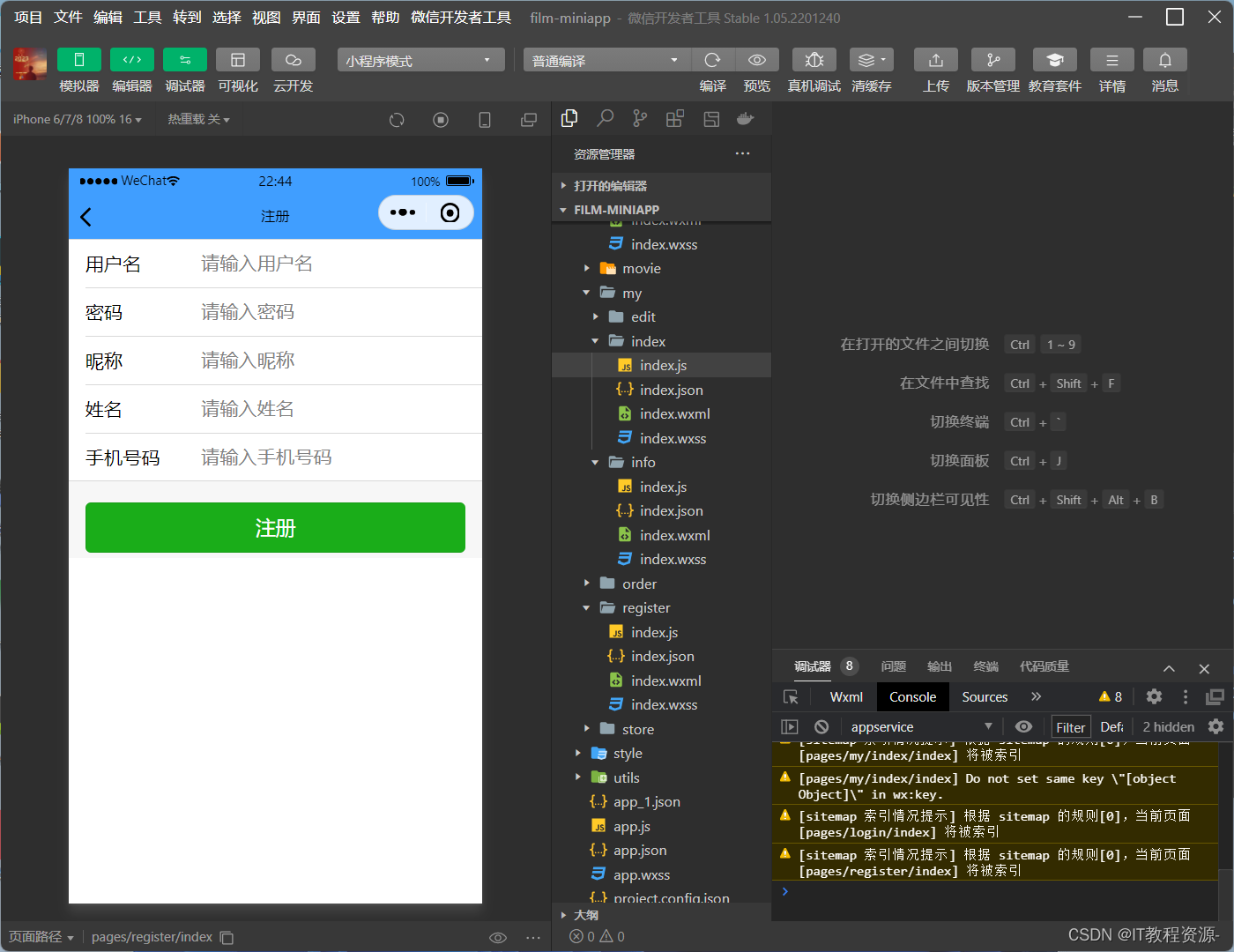1234x952 pixels.
Task: Open version management branch icon
Action: tap(993, 59)
